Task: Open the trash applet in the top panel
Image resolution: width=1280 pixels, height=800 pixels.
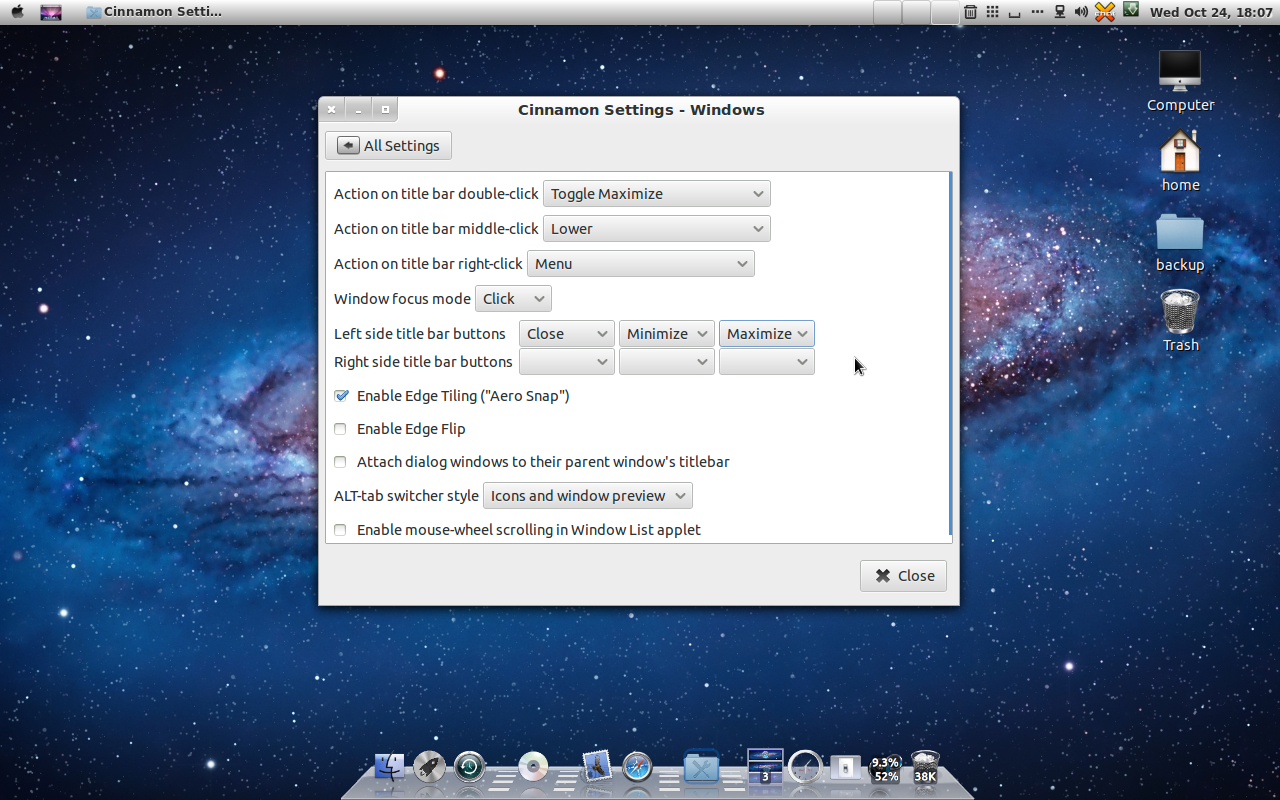Action: (970, 12)
